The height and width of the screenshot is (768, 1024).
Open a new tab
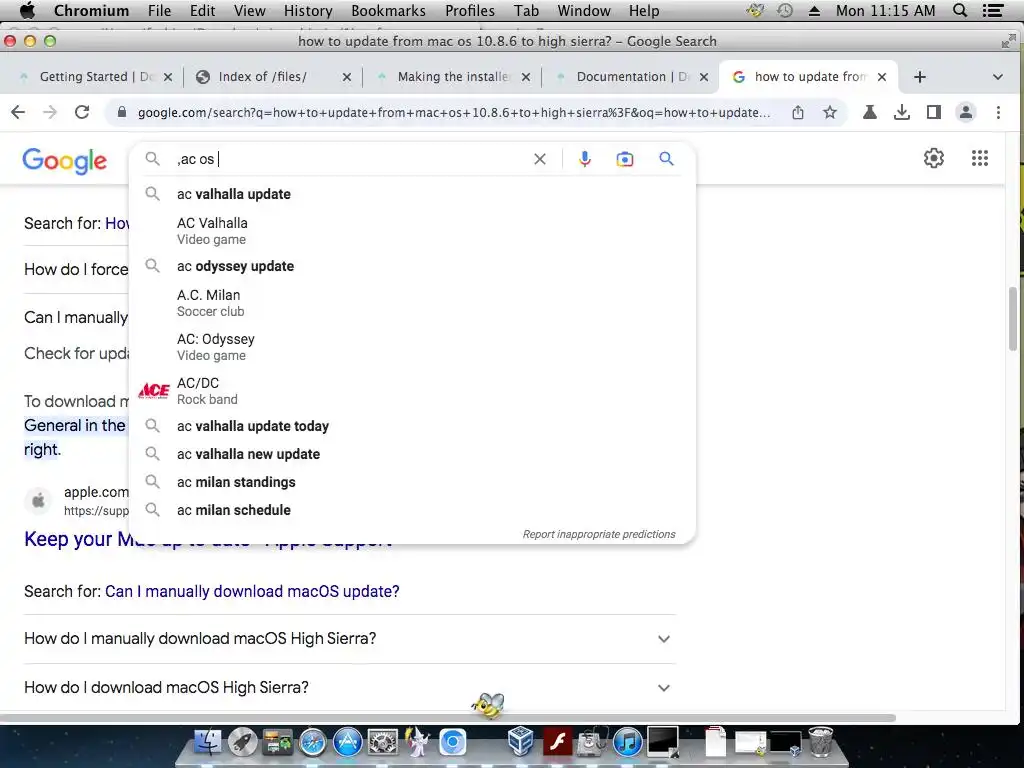point(920,77)
